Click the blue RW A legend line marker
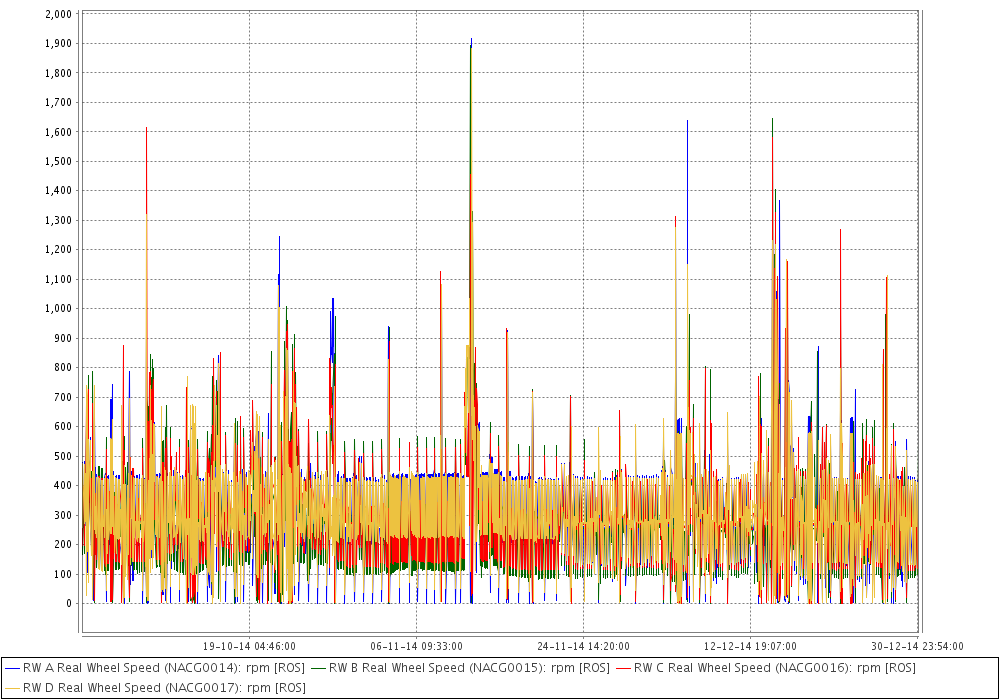 pyautogui.click(x=13, y=669)
